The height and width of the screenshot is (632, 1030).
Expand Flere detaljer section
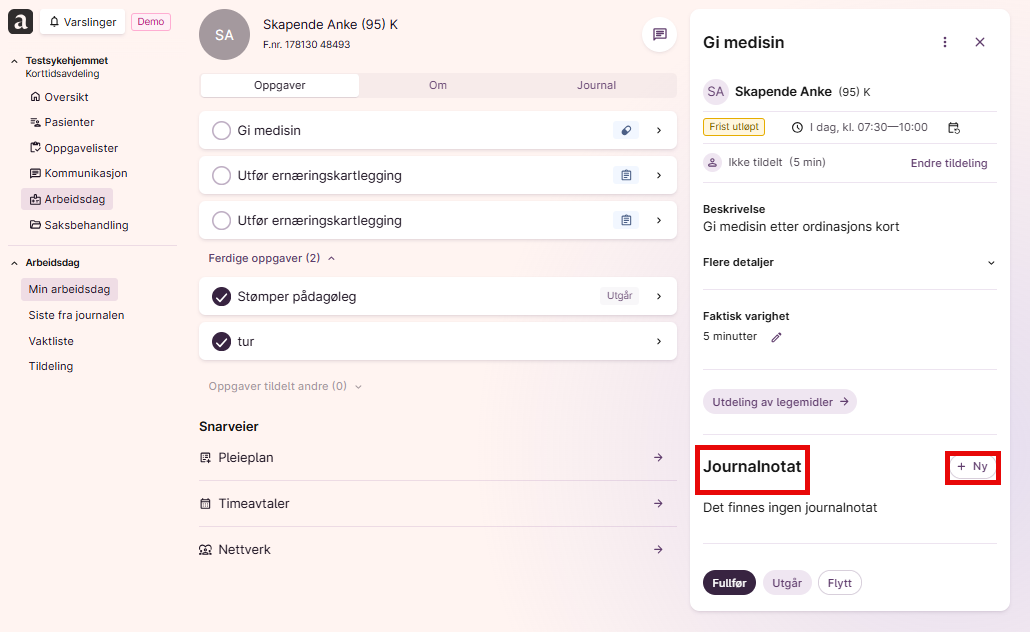[849, 262]
